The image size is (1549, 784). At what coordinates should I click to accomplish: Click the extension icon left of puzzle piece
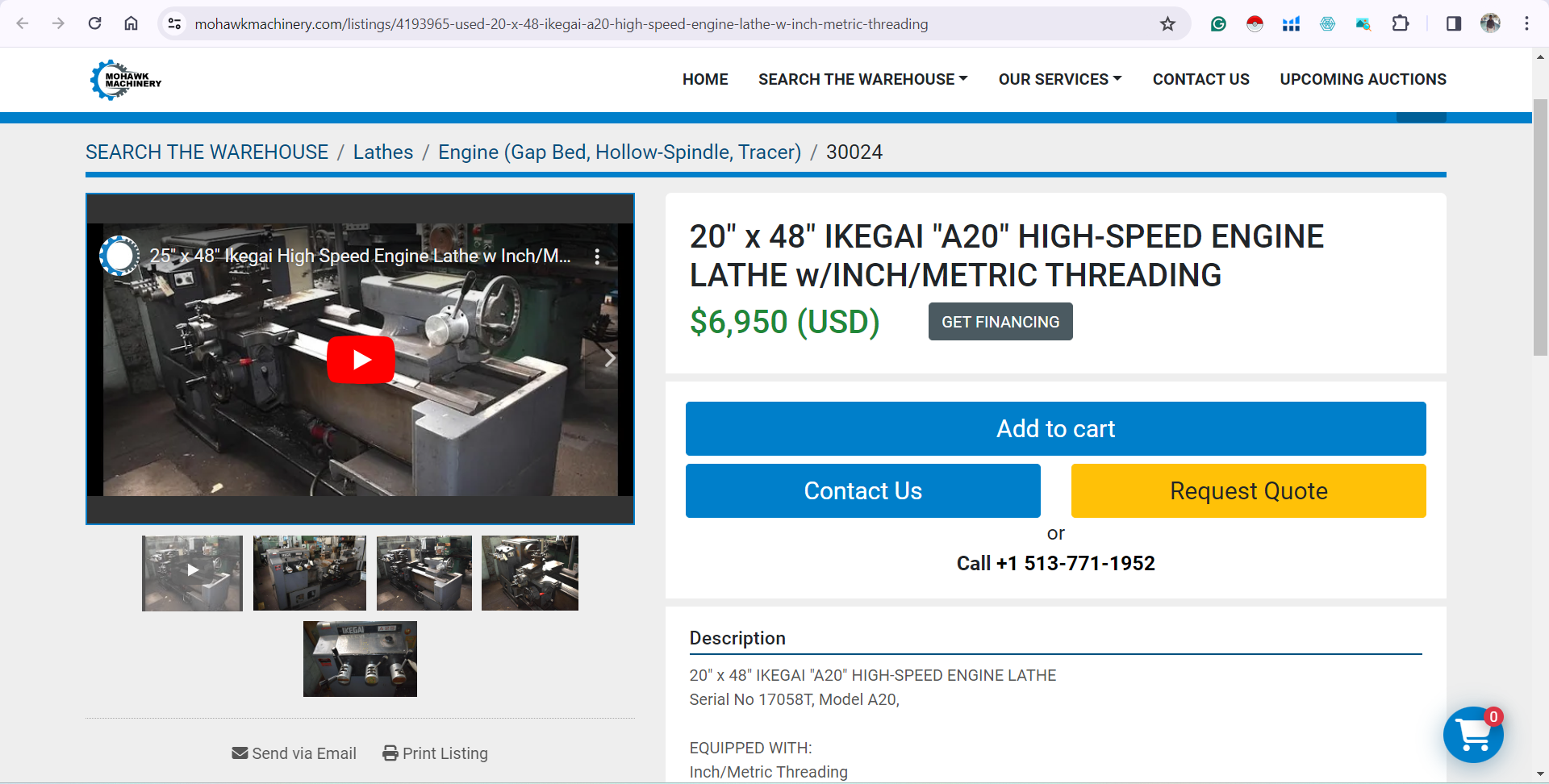[x=1363, y=23]
